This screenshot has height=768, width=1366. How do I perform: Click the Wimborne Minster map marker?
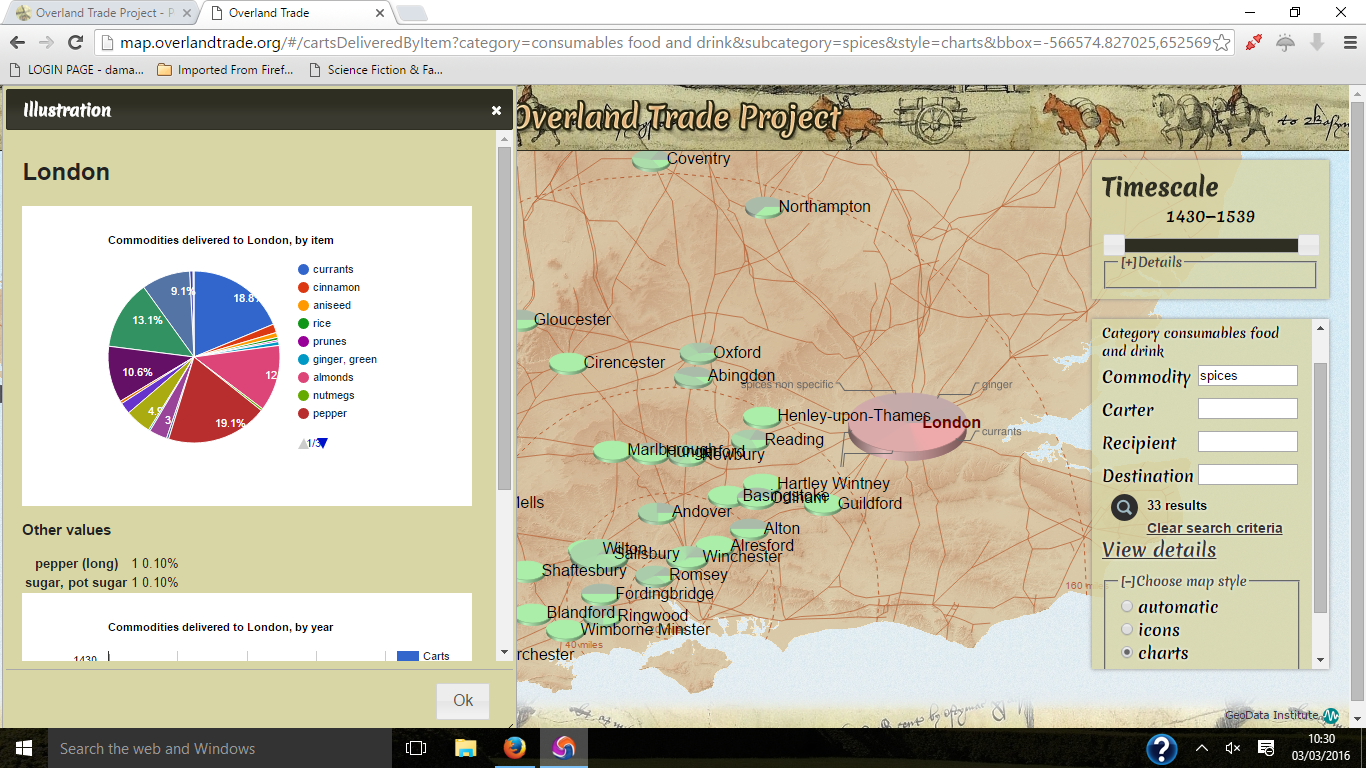coord(565,631)
